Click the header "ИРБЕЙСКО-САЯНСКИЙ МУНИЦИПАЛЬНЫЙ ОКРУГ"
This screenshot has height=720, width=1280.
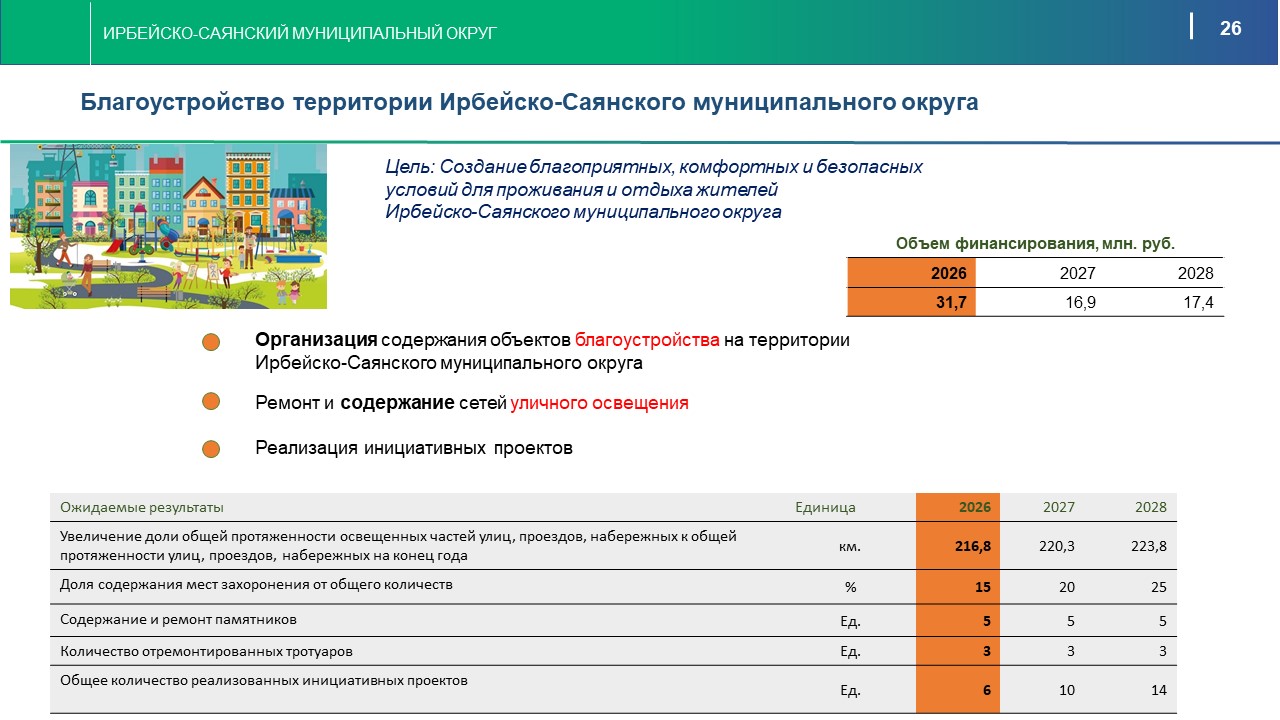300,33
